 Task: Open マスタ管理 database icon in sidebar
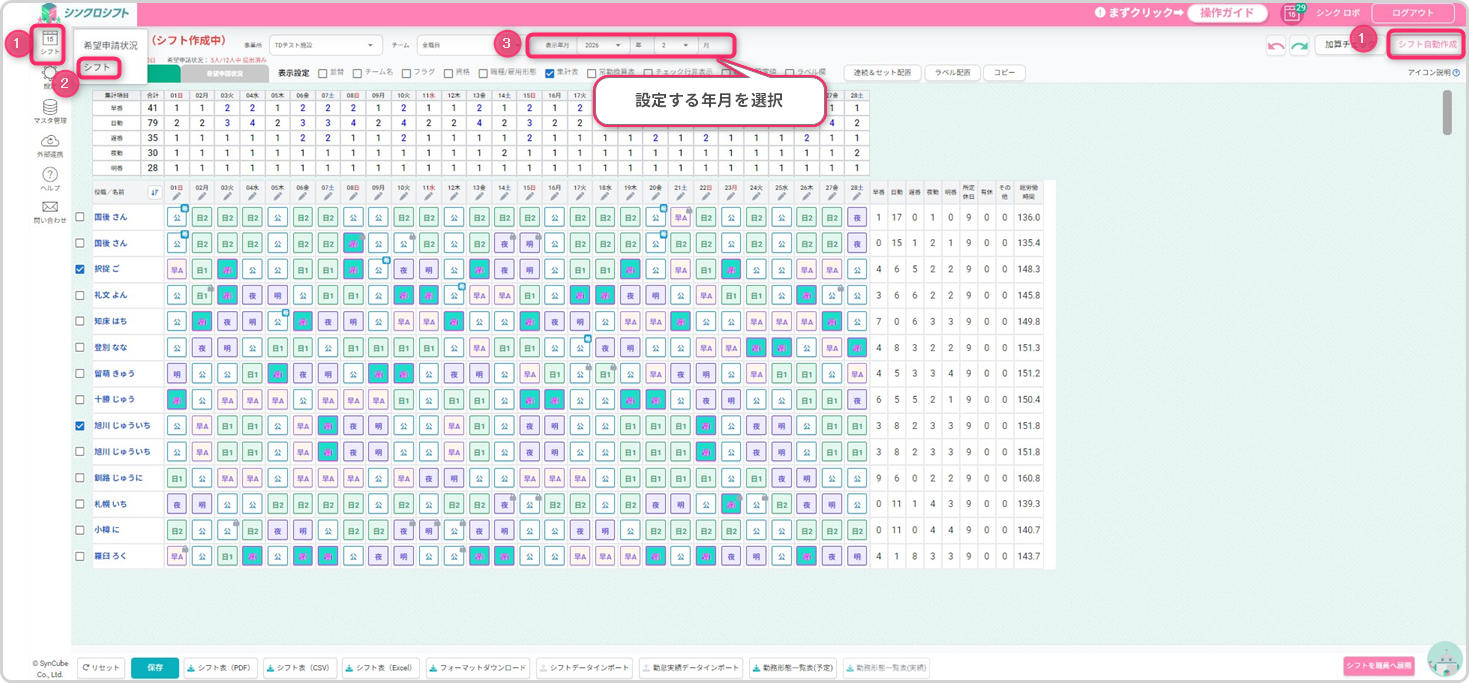click(50, 111)
